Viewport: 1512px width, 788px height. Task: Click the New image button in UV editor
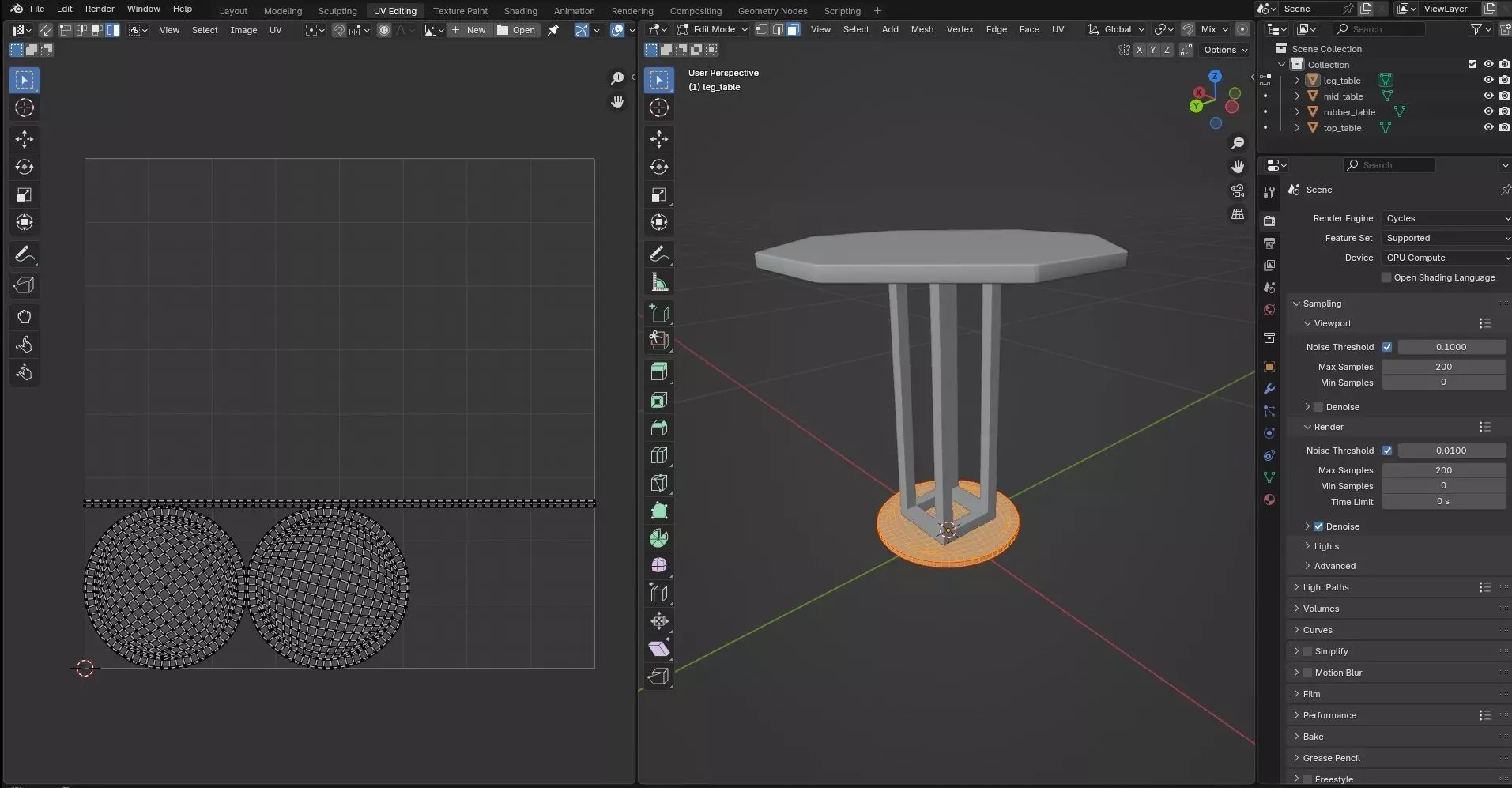(469, 30)
